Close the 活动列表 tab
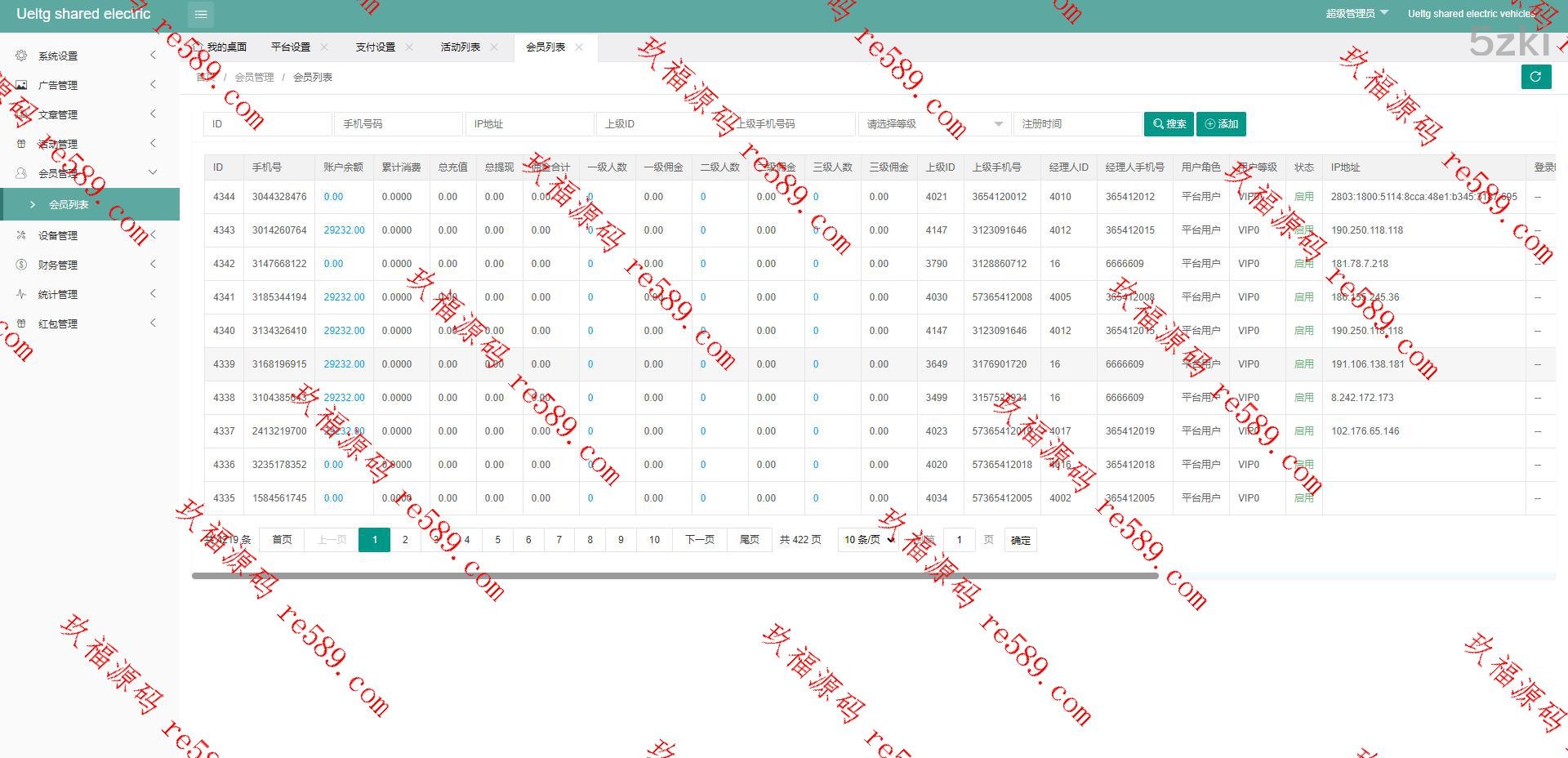1568x758 pixels. pos(494,47)
